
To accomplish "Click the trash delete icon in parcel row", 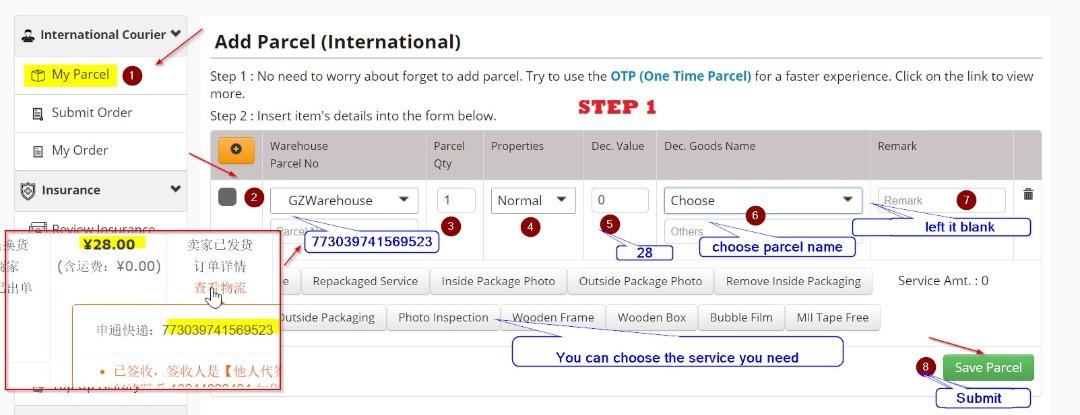I will [1028, 194].
